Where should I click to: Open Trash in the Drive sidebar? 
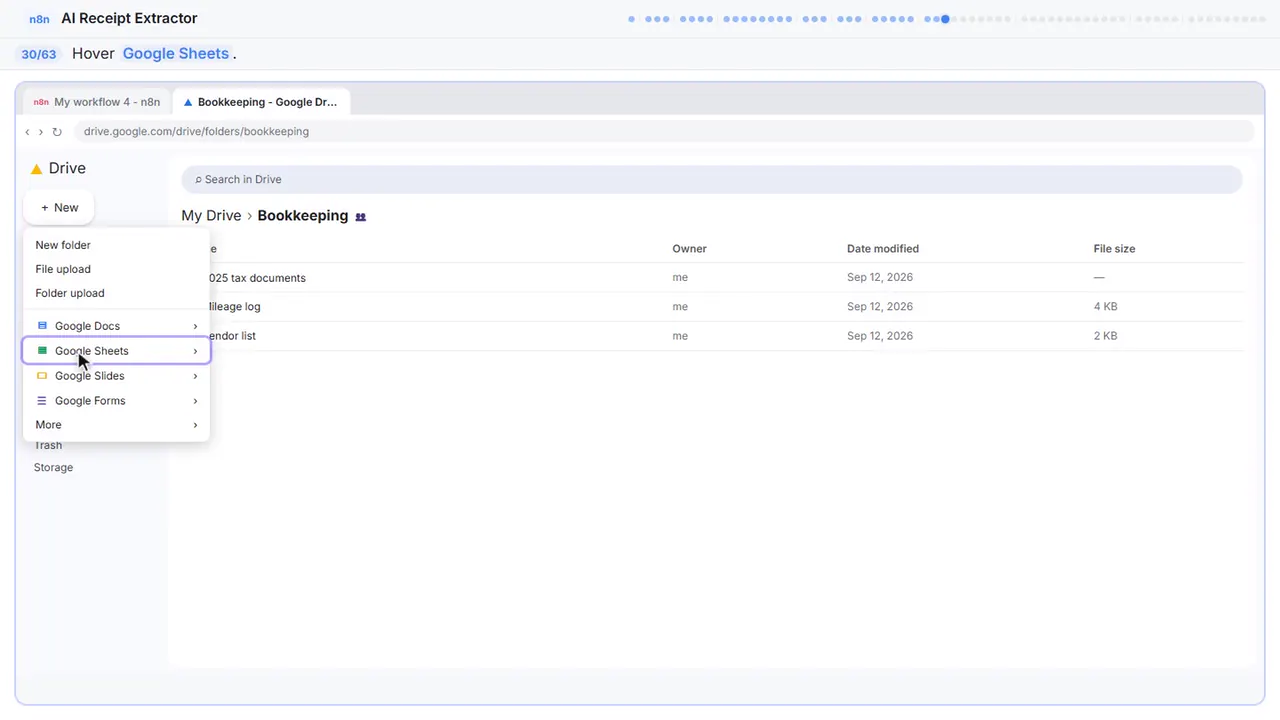tap(48, 446)
